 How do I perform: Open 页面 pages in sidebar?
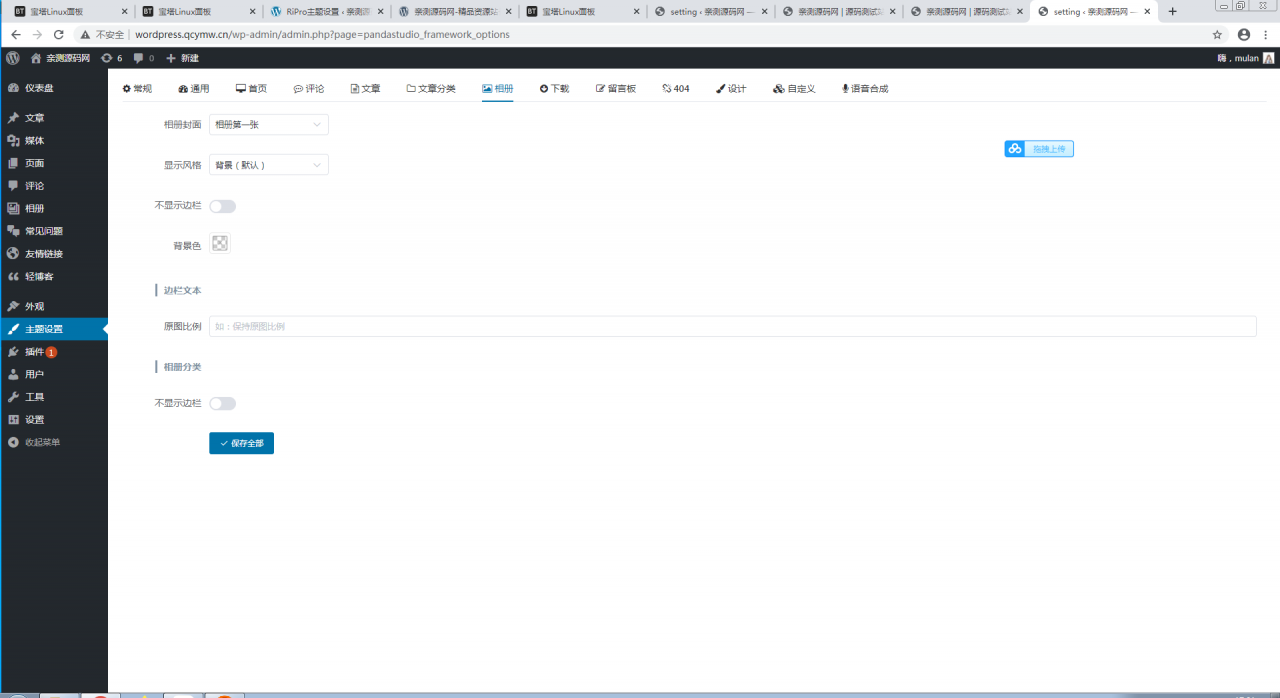tap(54, 163)
